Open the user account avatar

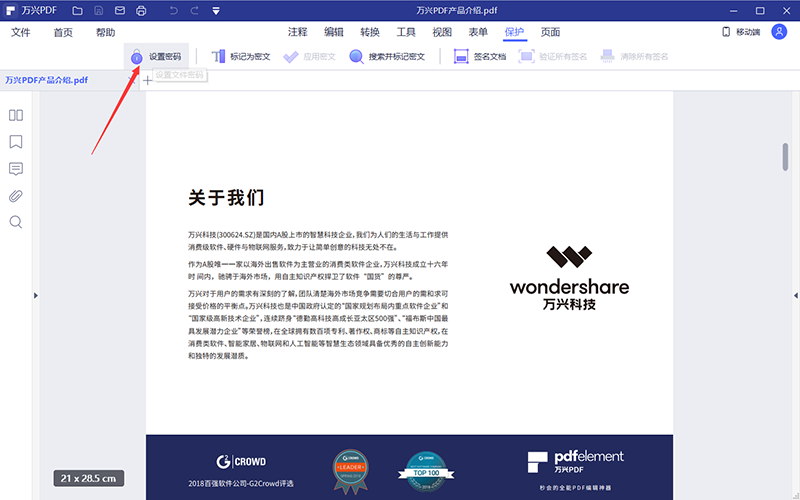click(779, 32)
